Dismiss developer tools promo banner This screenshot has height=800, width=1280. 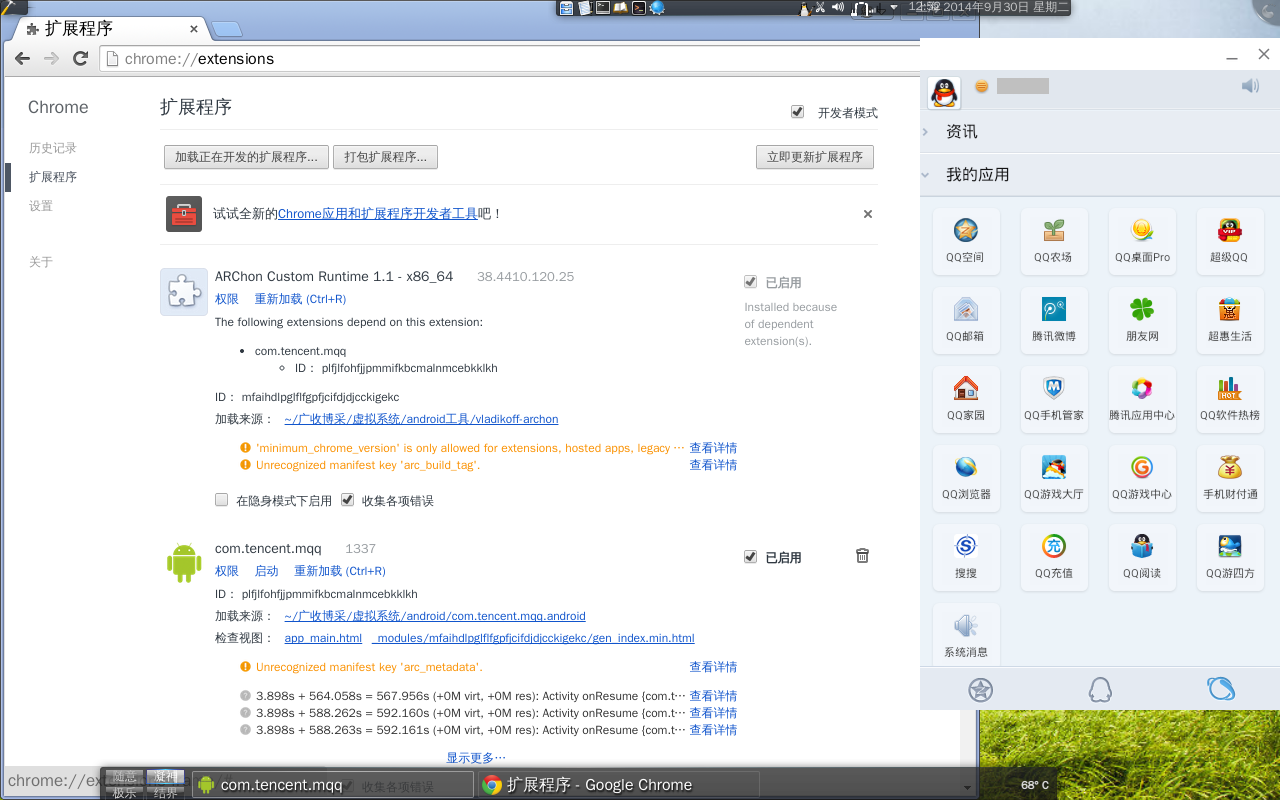[868, 214]
